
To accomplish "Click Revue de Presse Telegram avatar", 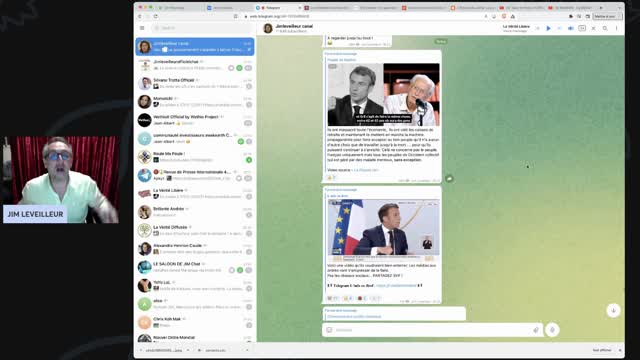I will 144,175.
